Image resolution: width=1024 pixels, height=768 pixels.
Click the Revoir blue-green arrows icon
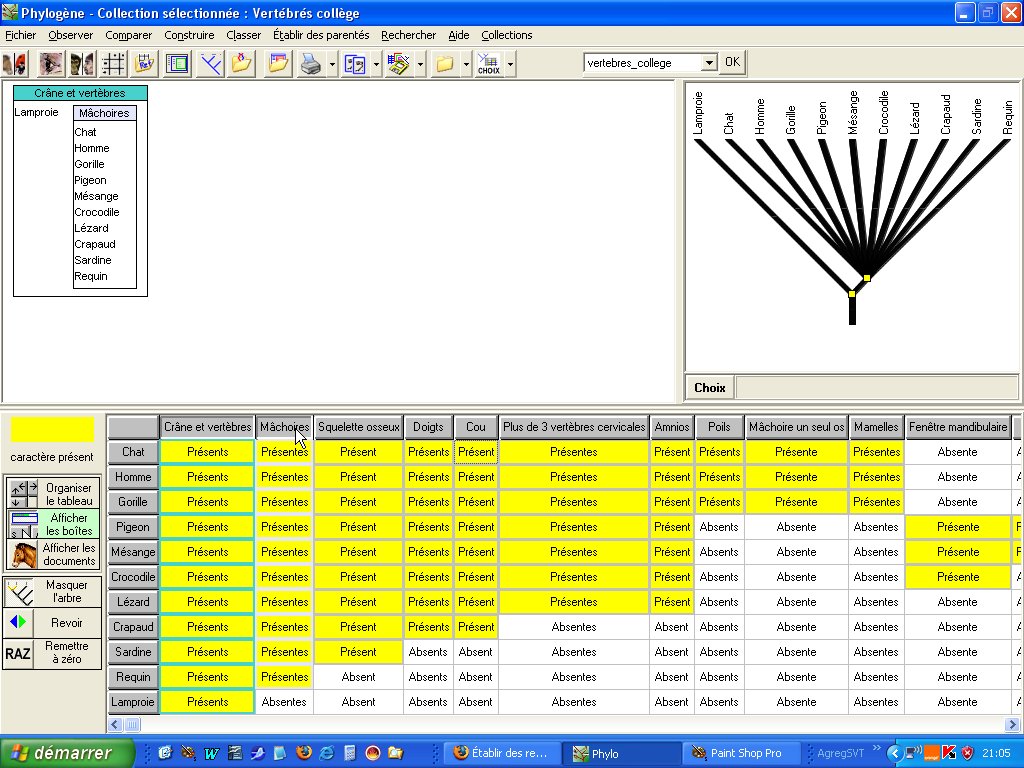coord(18,622)
